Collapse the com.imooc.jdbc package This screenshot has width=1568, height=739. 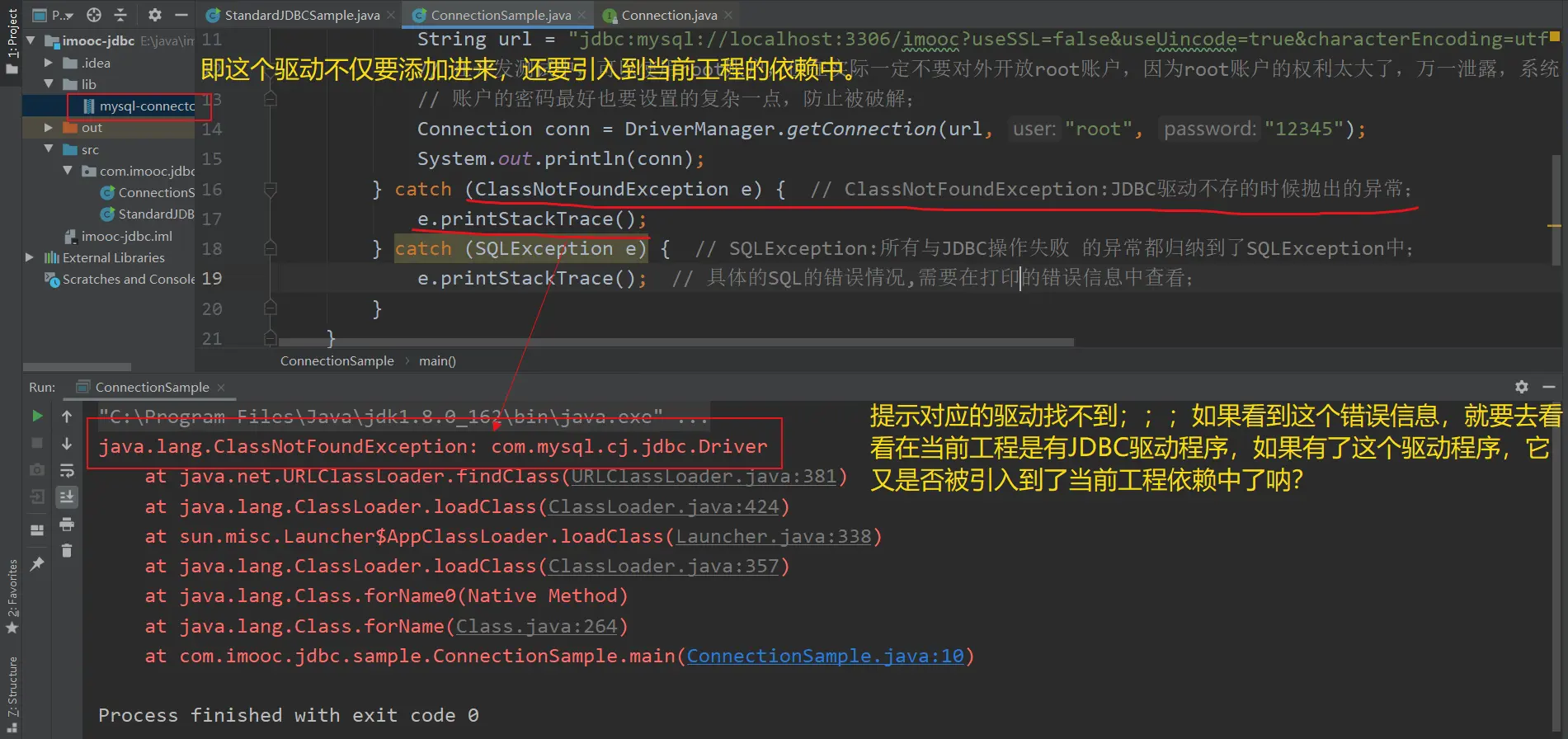coord(67,171)
